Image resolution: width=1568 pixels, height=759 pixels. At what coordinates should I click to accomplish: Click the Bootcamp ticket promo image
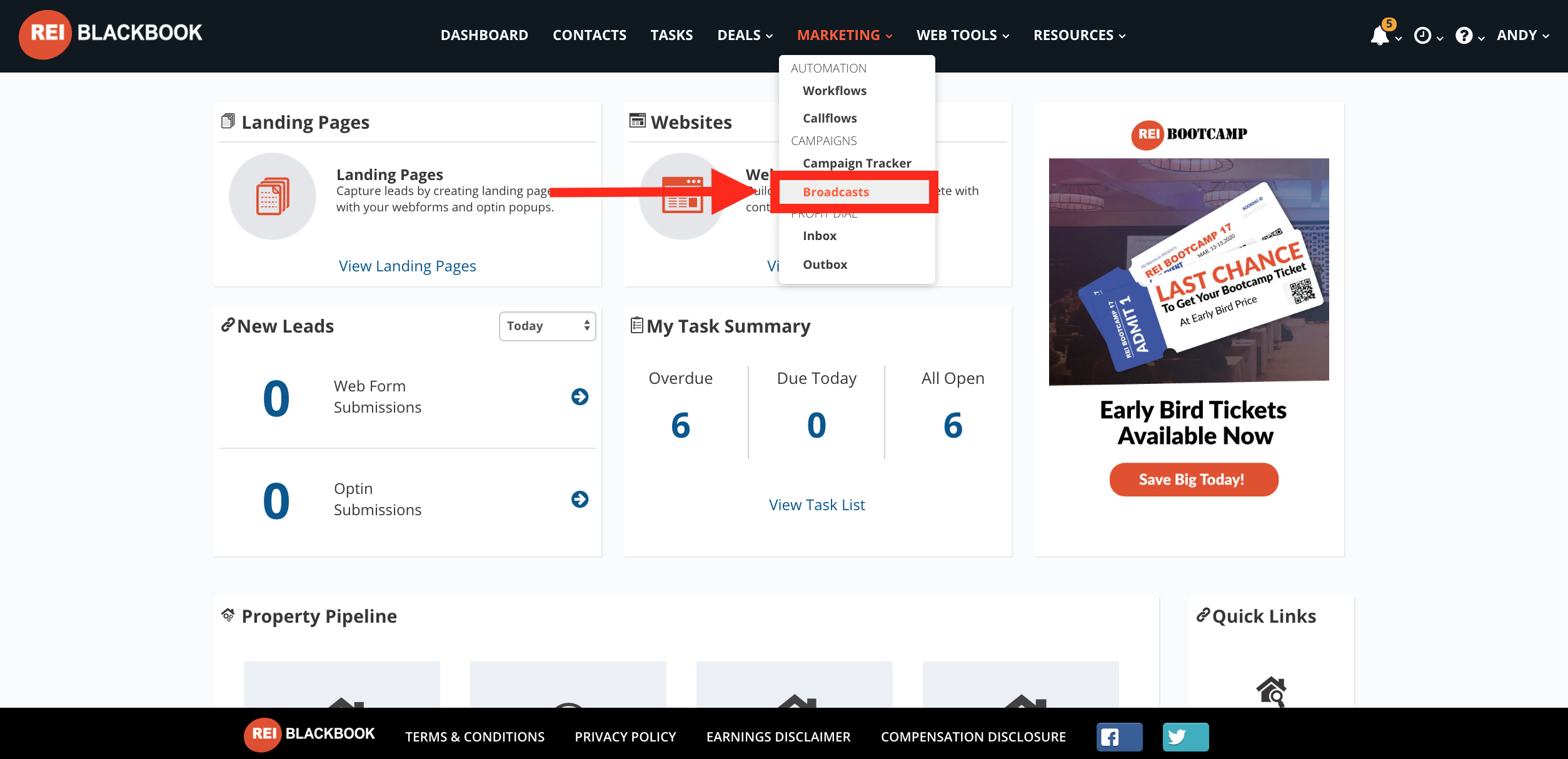(1189, 271)
